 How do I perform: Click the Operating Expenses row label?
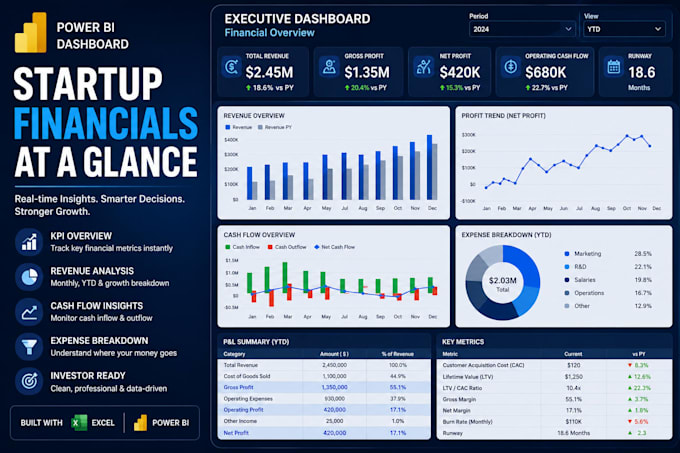(248, 398)
